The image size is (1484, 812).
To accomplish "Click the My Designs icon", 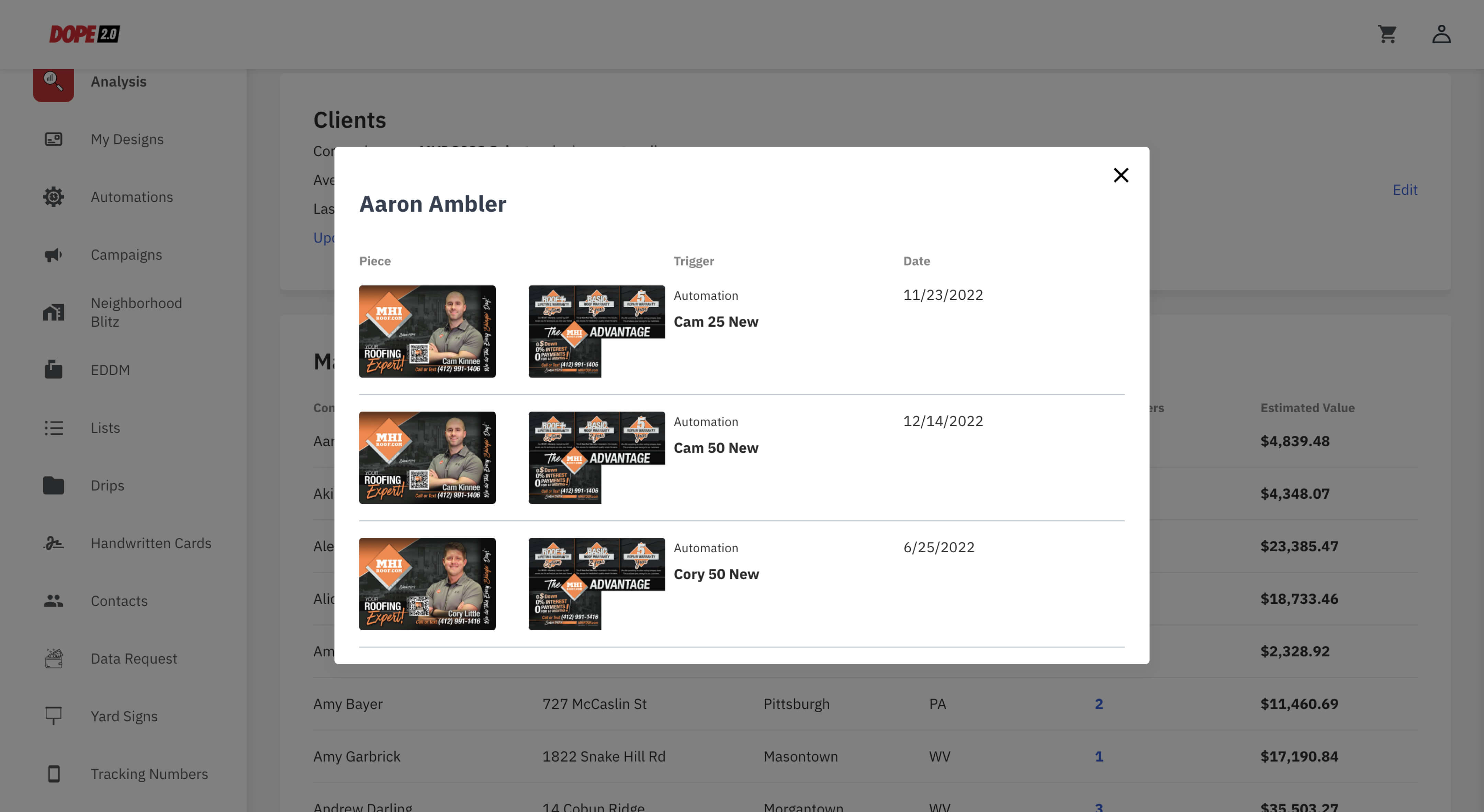I will 54,139.
